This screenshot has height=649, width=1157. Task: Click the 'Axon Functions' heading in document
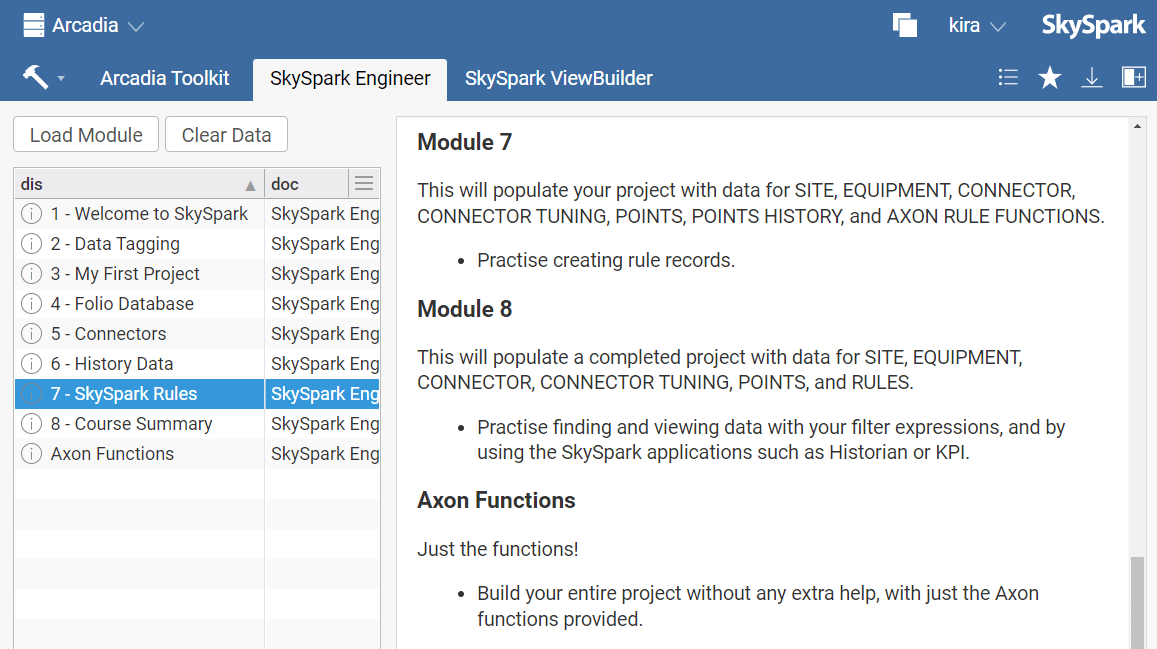tap(496, 500)
